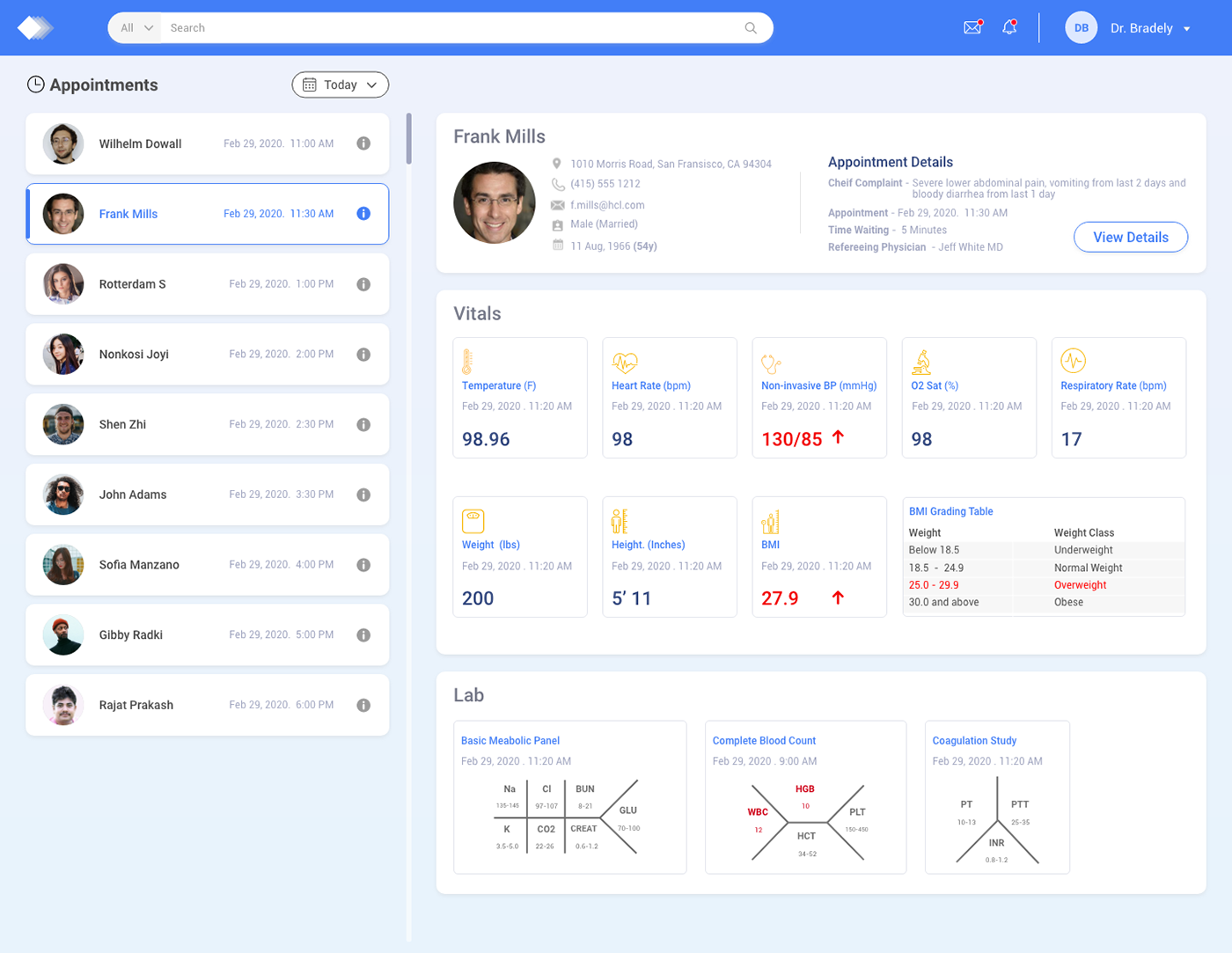Click the Respiratory Rate (bpm) label
Image resolution: width=1232 pixels, height=953 pixels.
[1113, 385]
